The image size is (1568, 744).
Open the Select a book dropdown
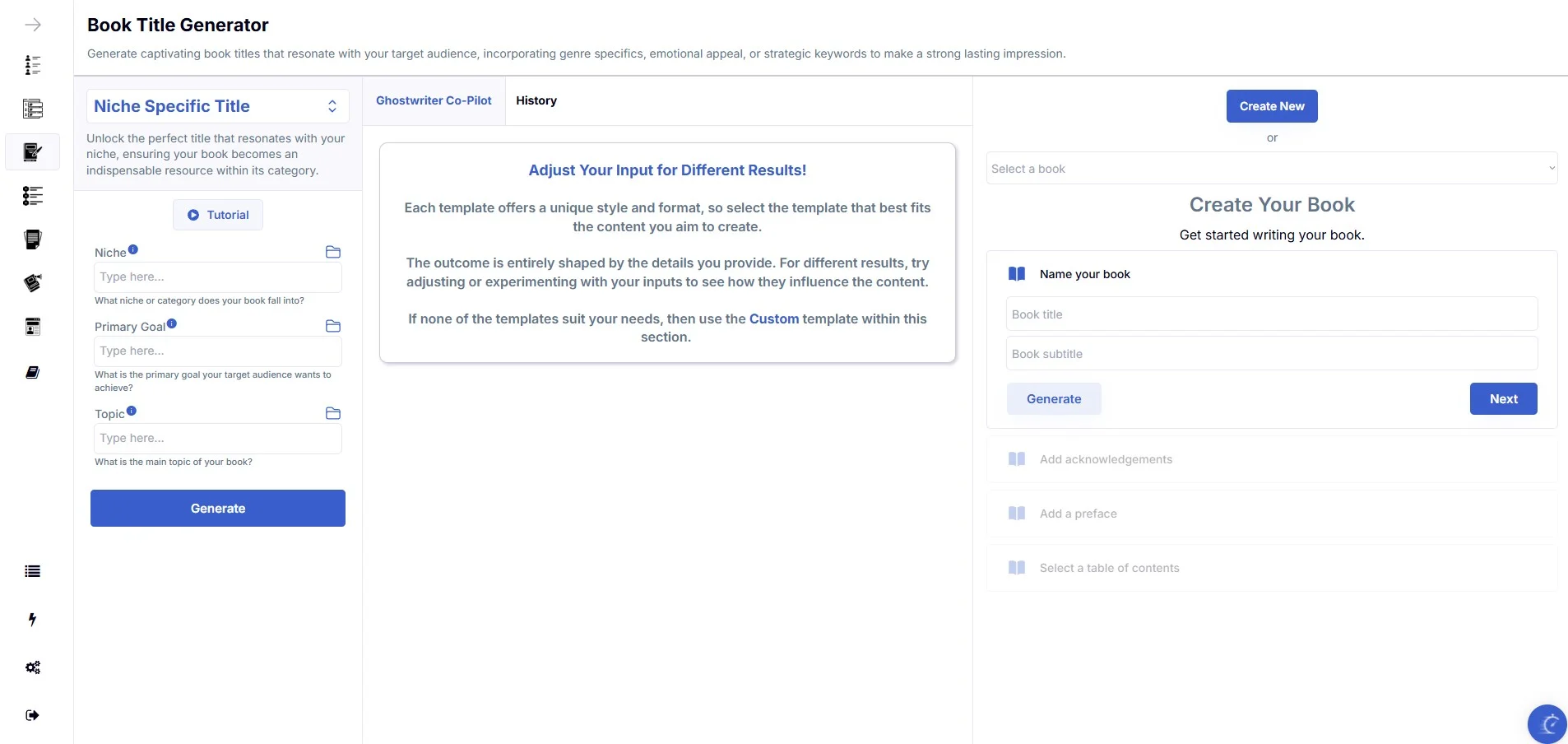(x=1271, y=168)
